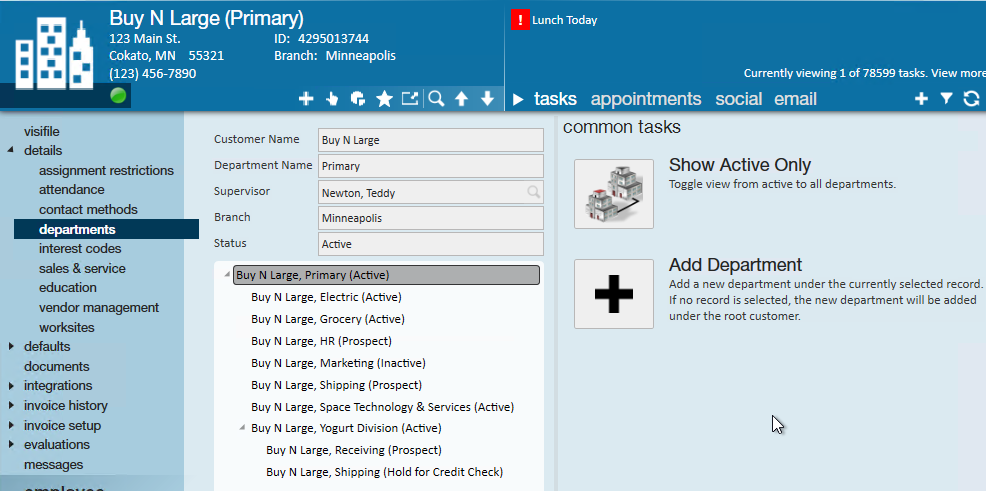Click the plus icon in tasks toolbar
This screenshot has height=491, width=986.
[921, 99]
